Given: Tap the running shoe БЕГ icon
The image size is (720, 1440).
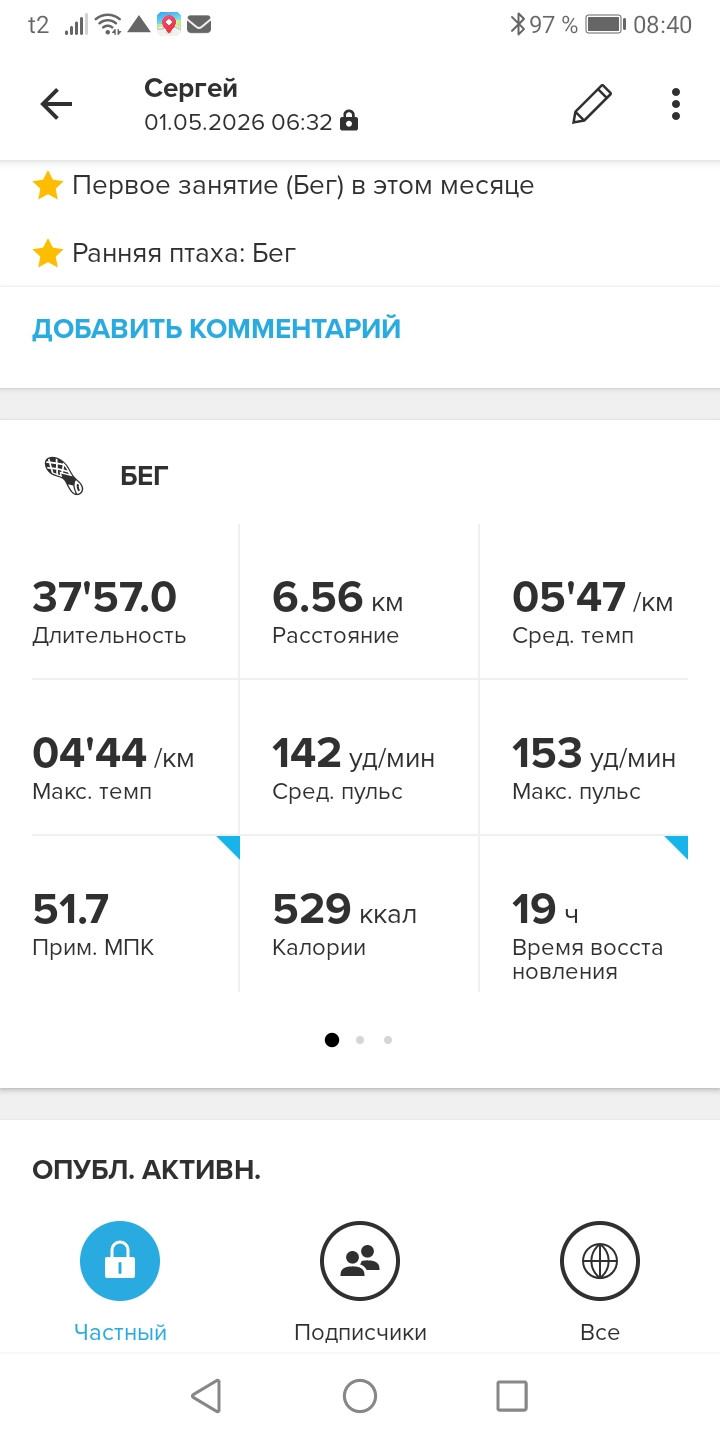Looking at the screenshot, I should click(x=64, y=475).
